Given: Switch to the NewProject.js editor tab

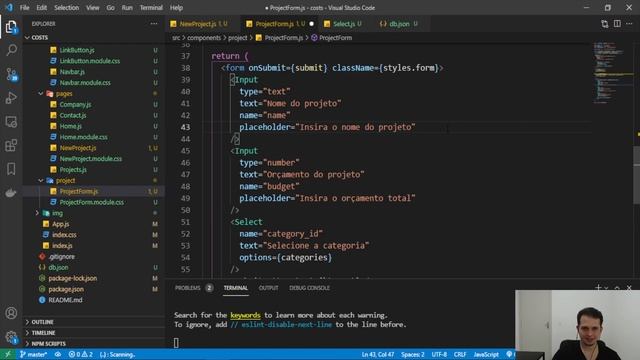Looking at the screenshot, I should point(199,24).
